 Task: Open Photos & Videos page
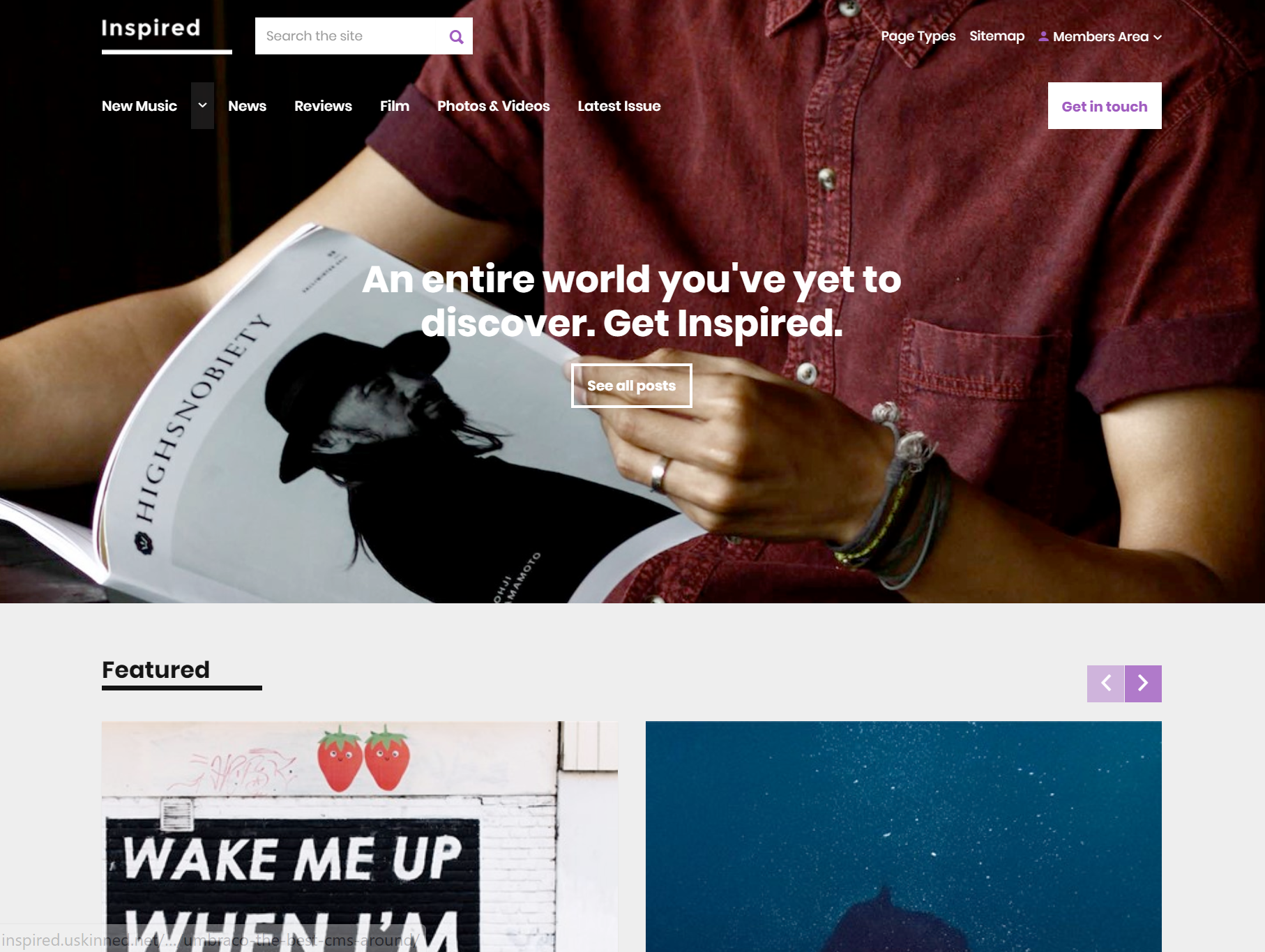click(494, 106)
